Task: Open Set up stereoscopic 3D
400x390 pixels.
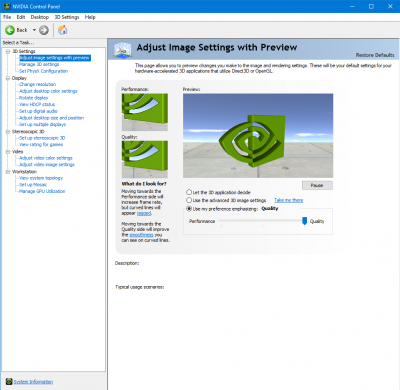Action: click(x=42, y=138)
